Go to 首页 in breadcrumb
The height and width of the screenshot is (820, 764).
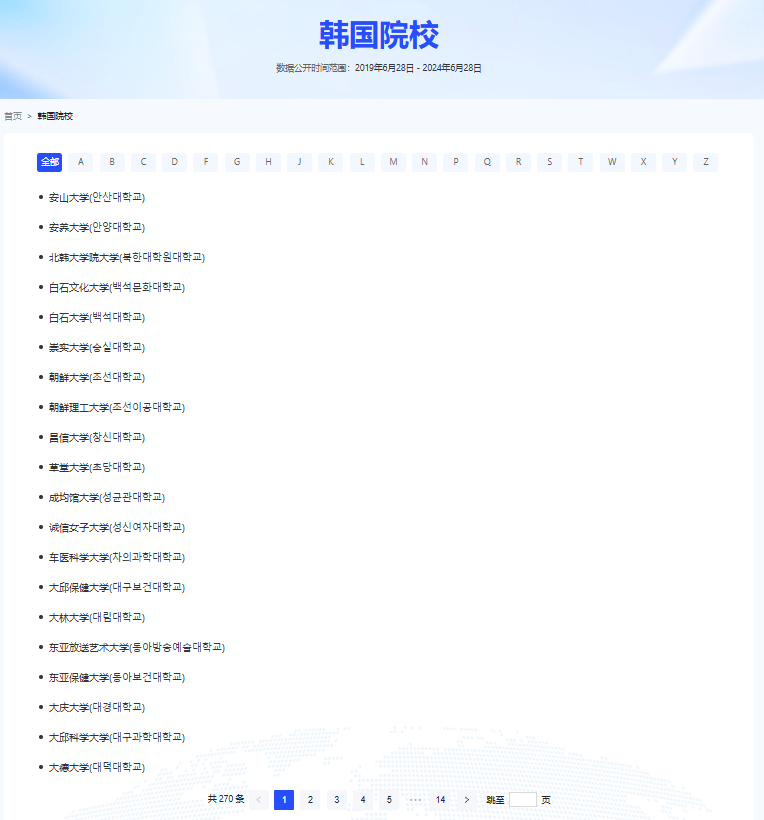pyautogui.click(x=13, y=116)
